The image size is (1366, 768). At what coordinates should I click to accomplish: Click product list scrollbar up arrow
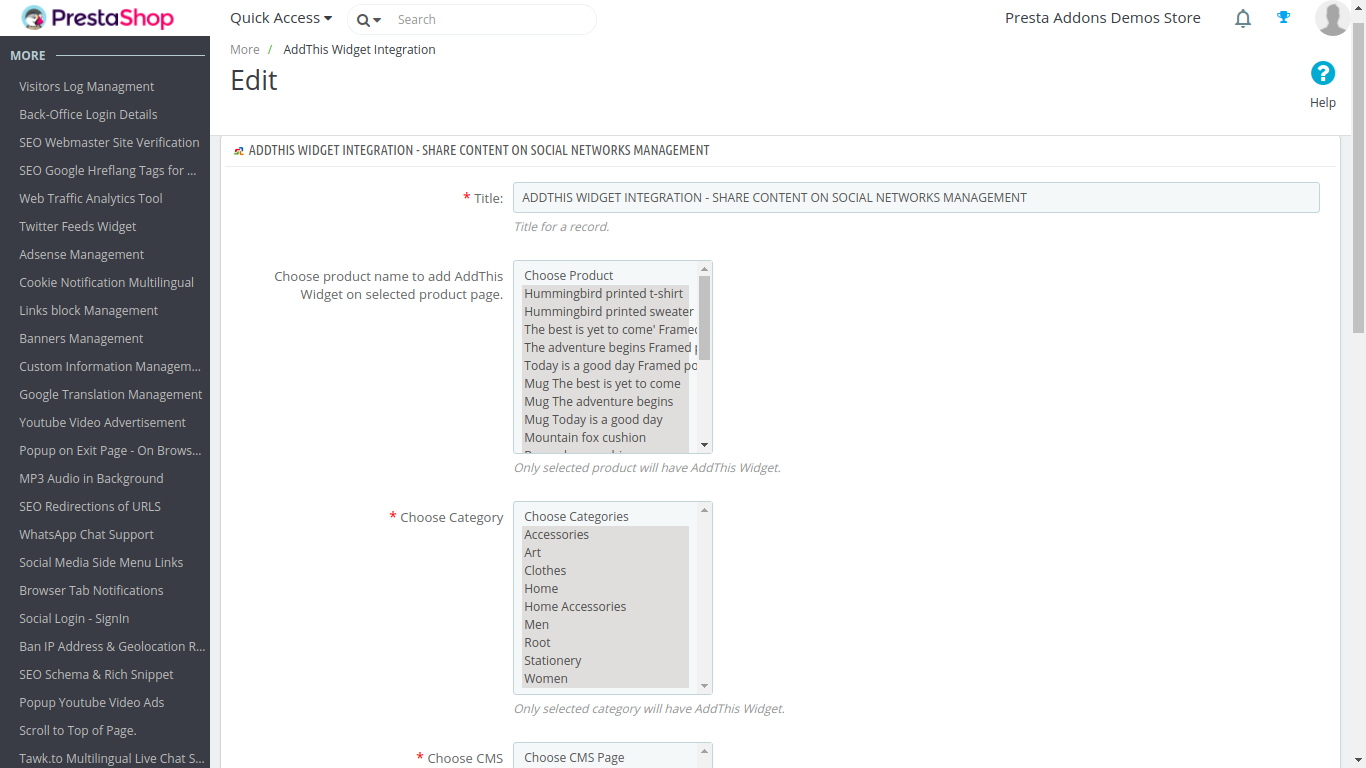[704, 269]
